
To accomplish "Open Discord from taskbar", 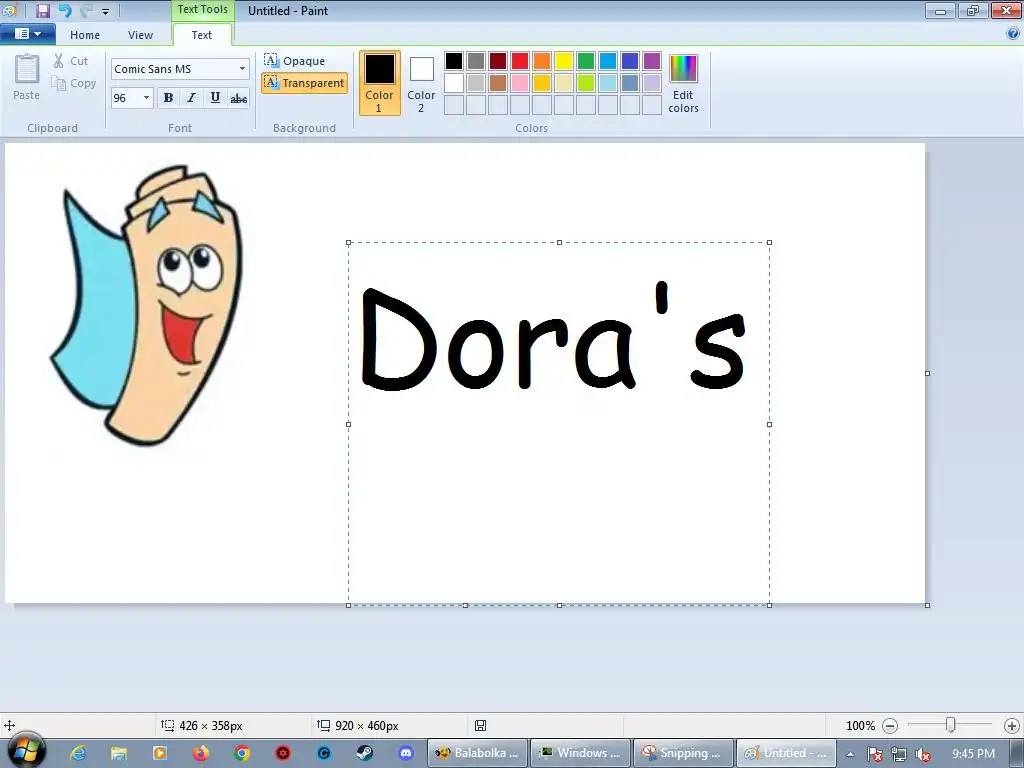I will [406, 753].
